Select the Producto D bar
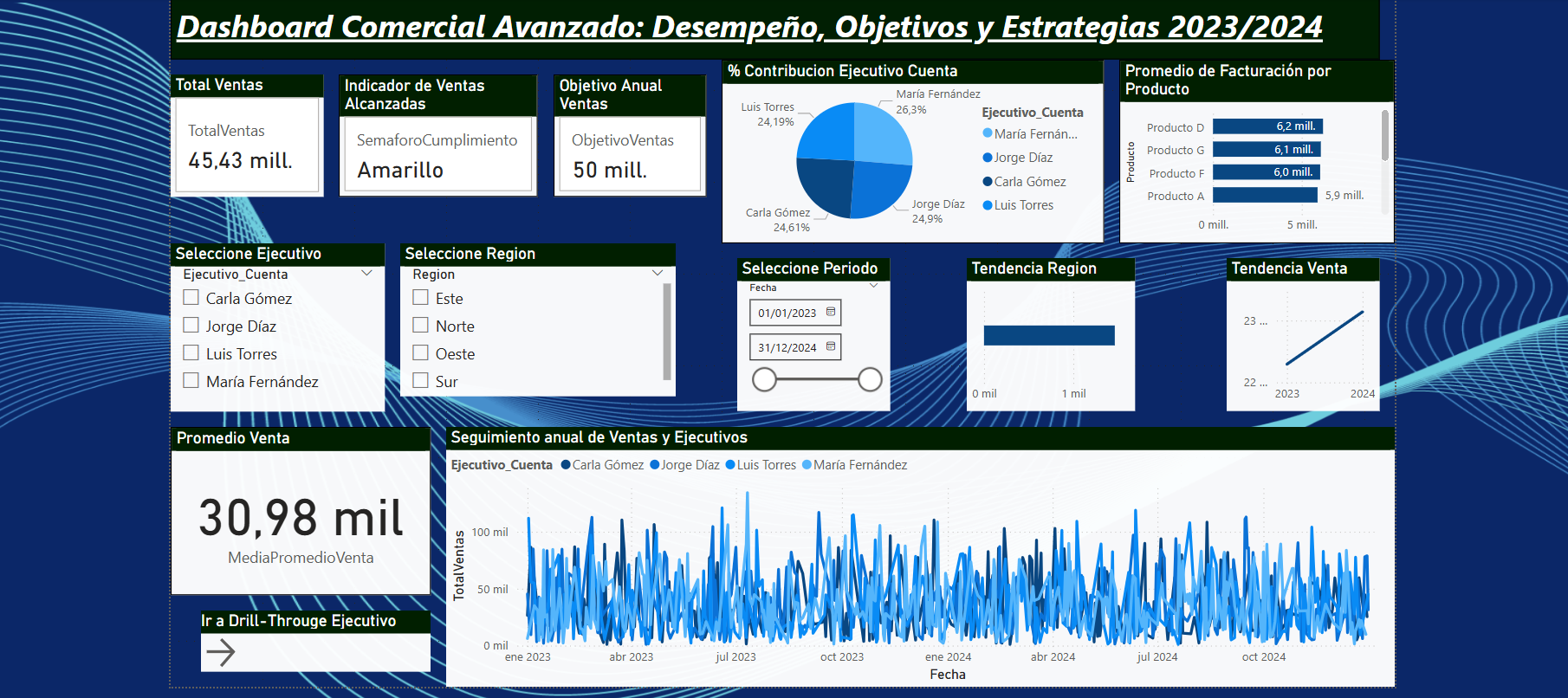The height and width of the screenshot is (698, 1568). coord(1267,126)
